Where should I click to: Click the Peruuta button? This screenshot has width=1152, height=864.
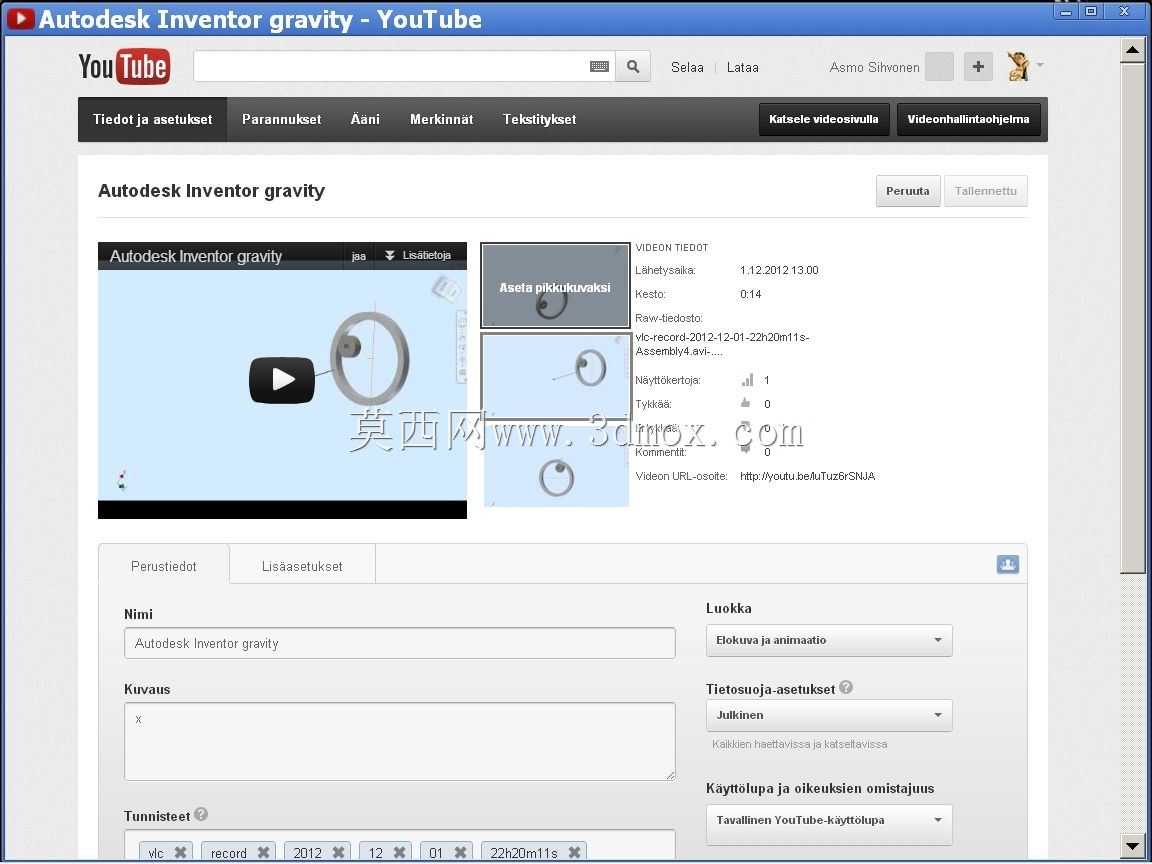click(x=907, y=191)
